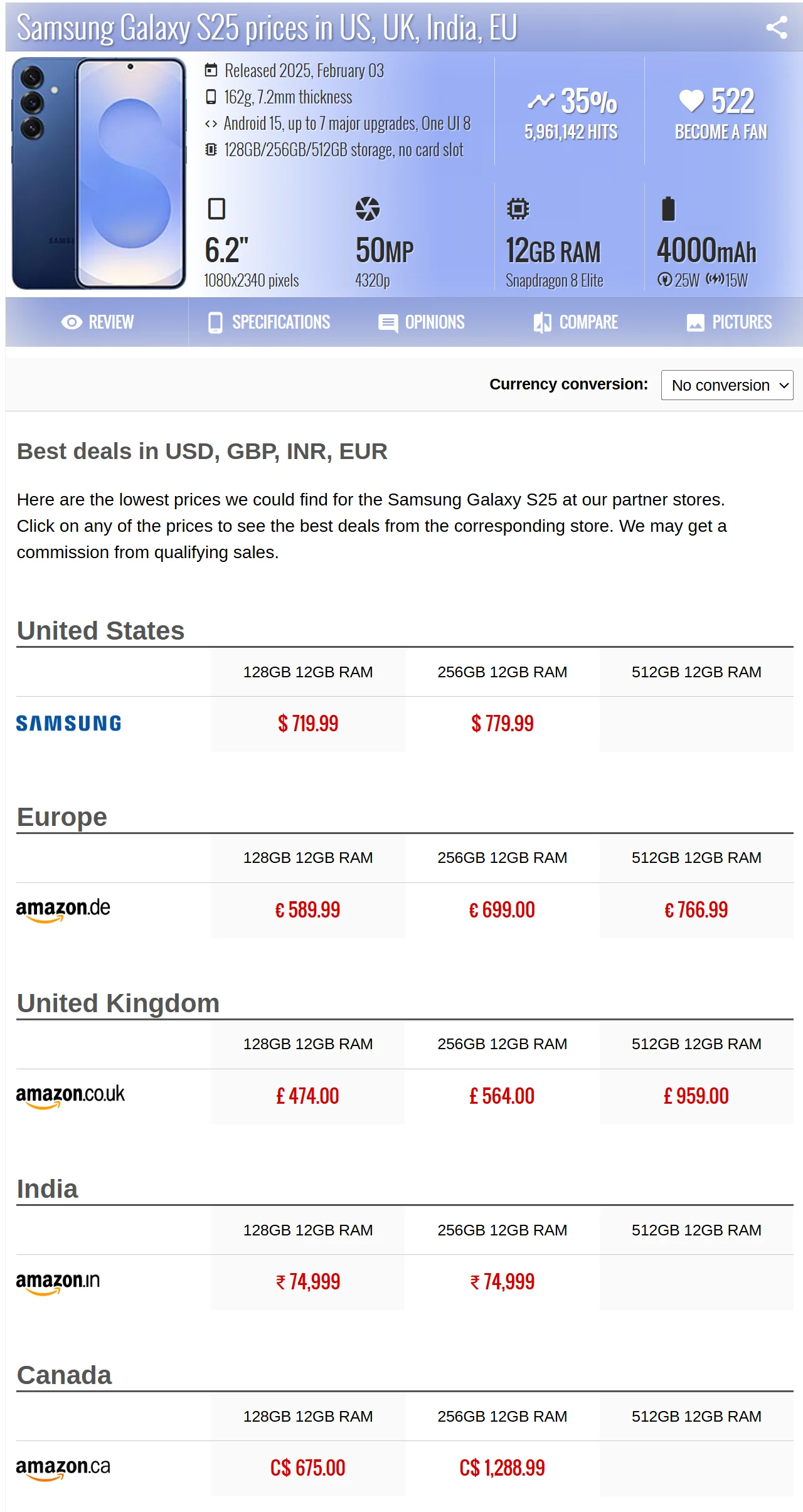
Task: Click the chipset processor icon
Action: point(518,209)
